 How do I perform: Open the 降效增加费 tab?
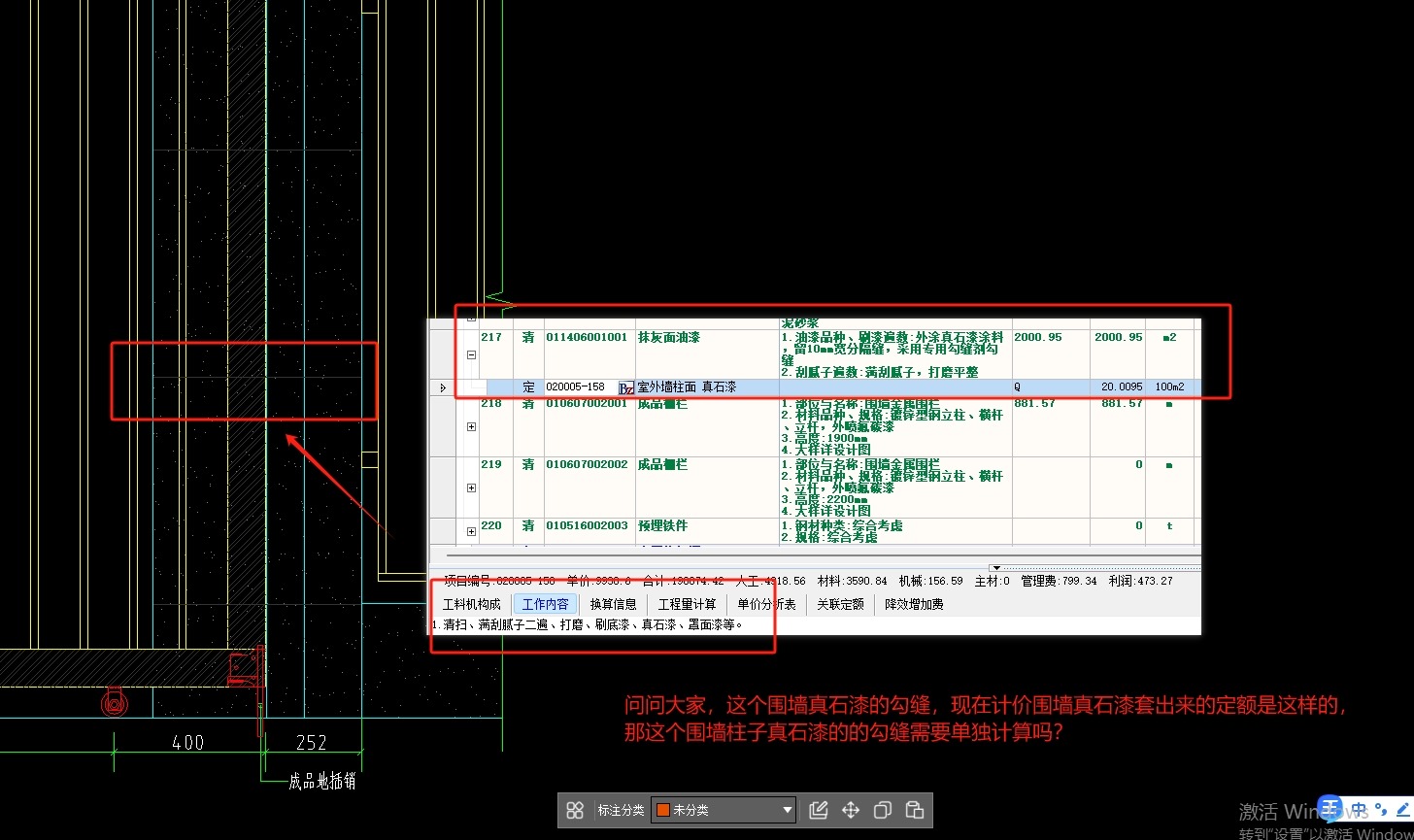914,604
